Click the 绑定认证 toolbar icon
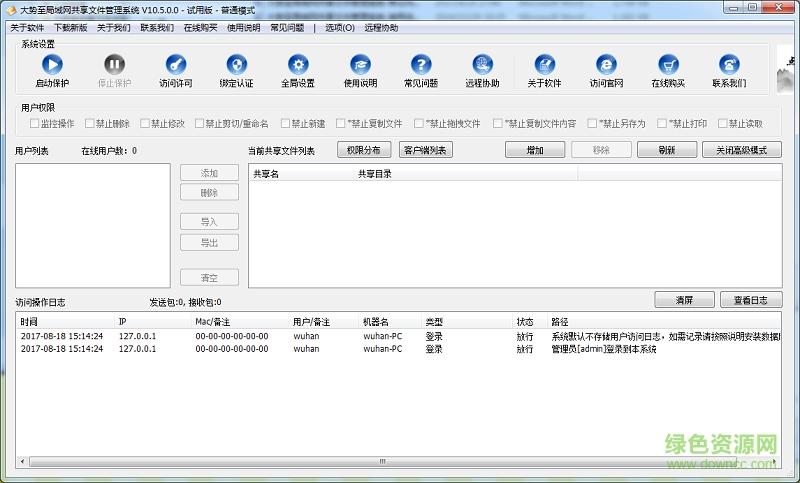 pyautogui.click(x=236, y=65)
